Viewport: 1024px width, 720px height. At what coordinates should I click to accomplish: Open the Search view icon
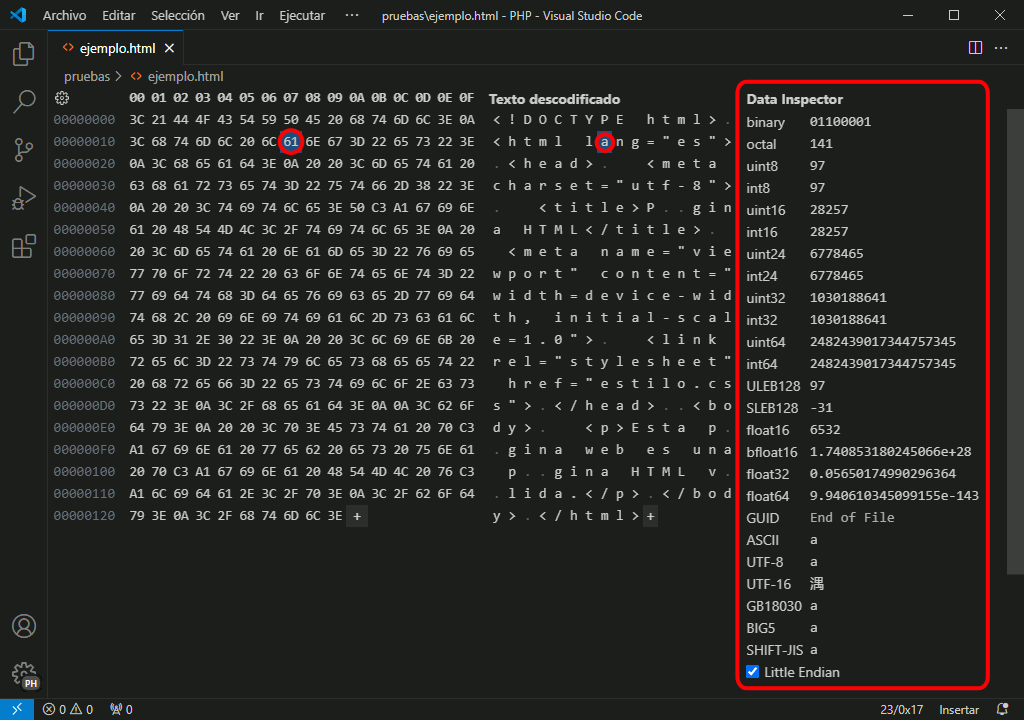(24, 102)
